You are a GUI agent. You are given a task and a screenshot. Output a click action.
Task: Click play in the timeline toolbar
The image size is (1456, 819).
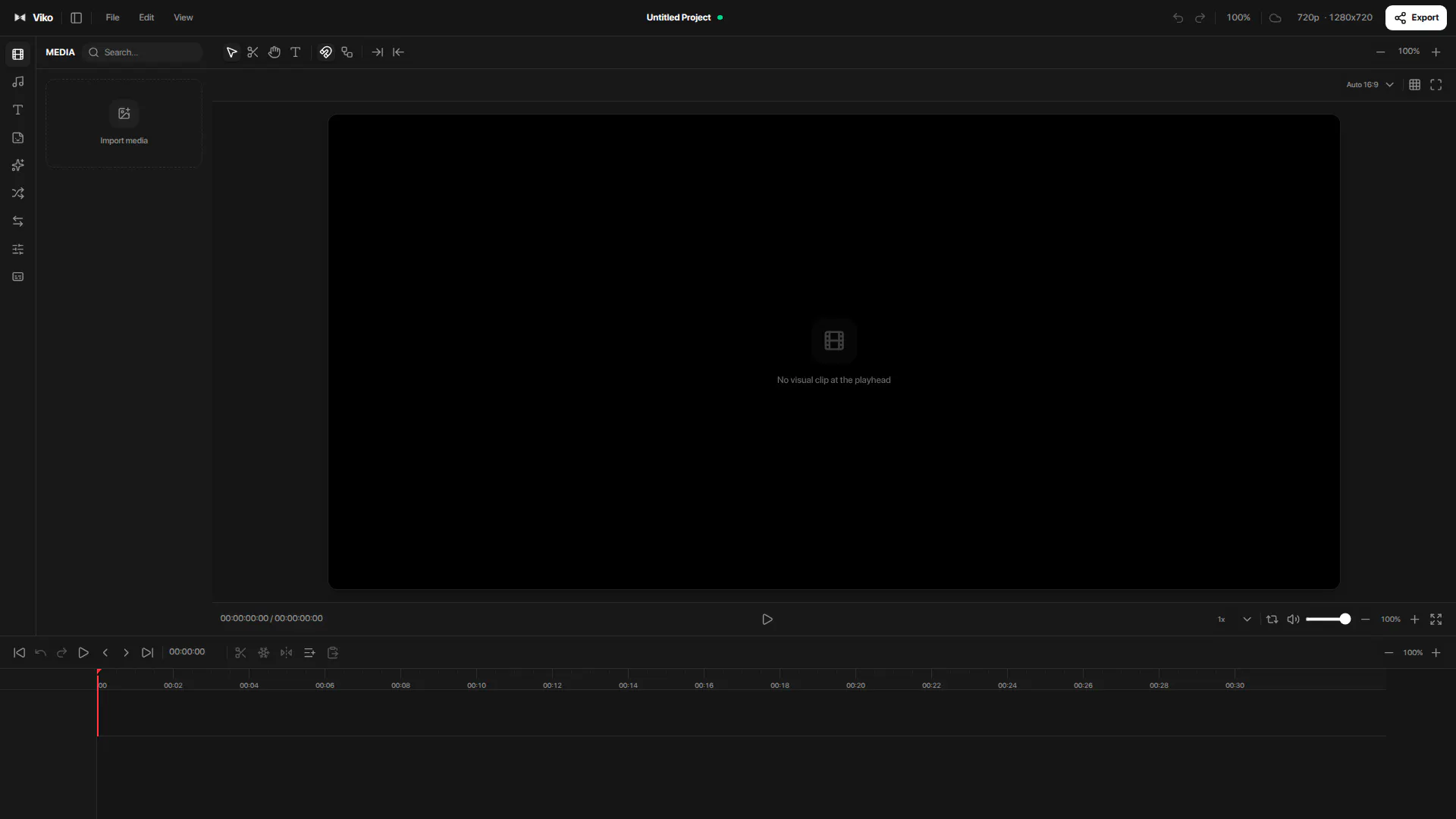click(83, 653)
